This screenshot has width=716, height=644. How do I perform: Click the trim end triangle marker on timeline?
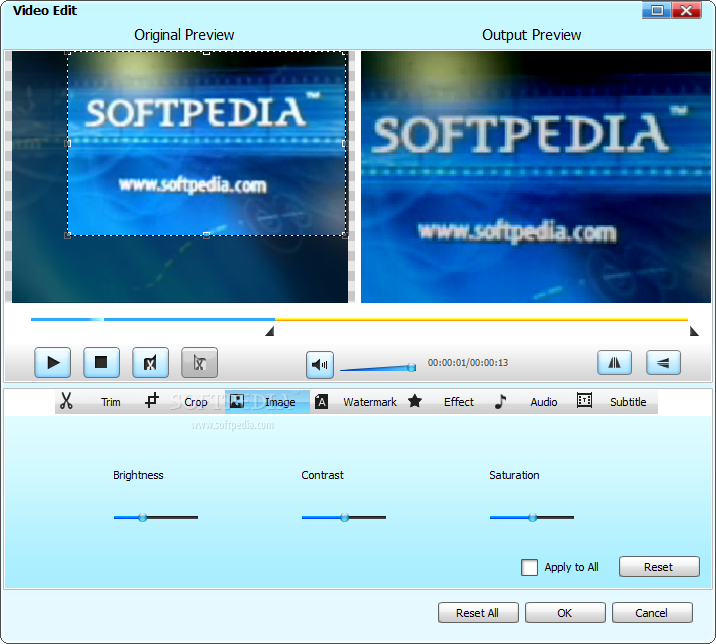coord(694,331)
